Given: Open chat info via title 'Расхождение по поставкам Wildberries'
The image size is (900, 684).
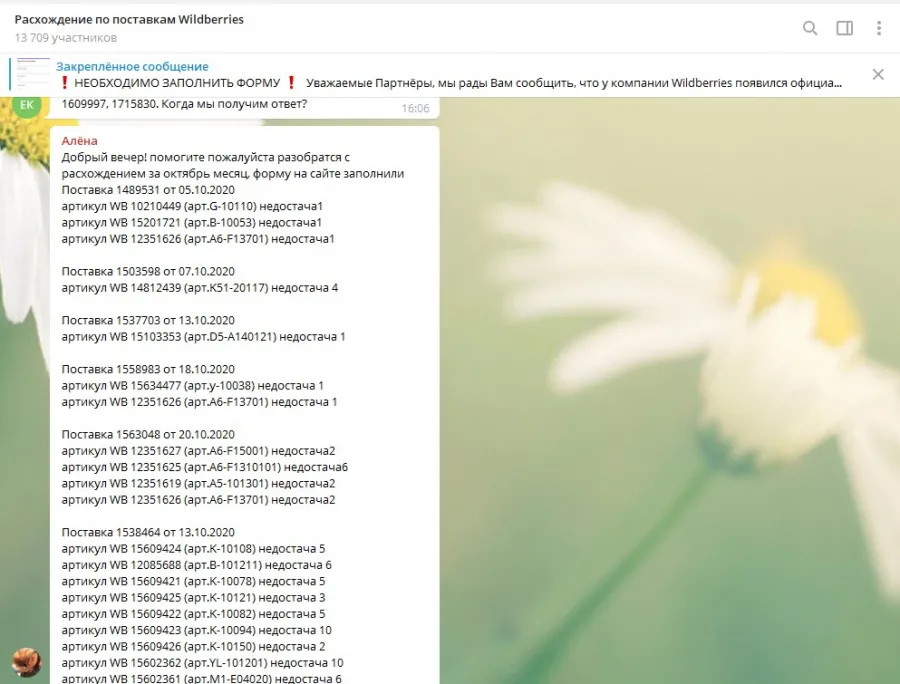Looking at the screenshot, I should 129,20.
